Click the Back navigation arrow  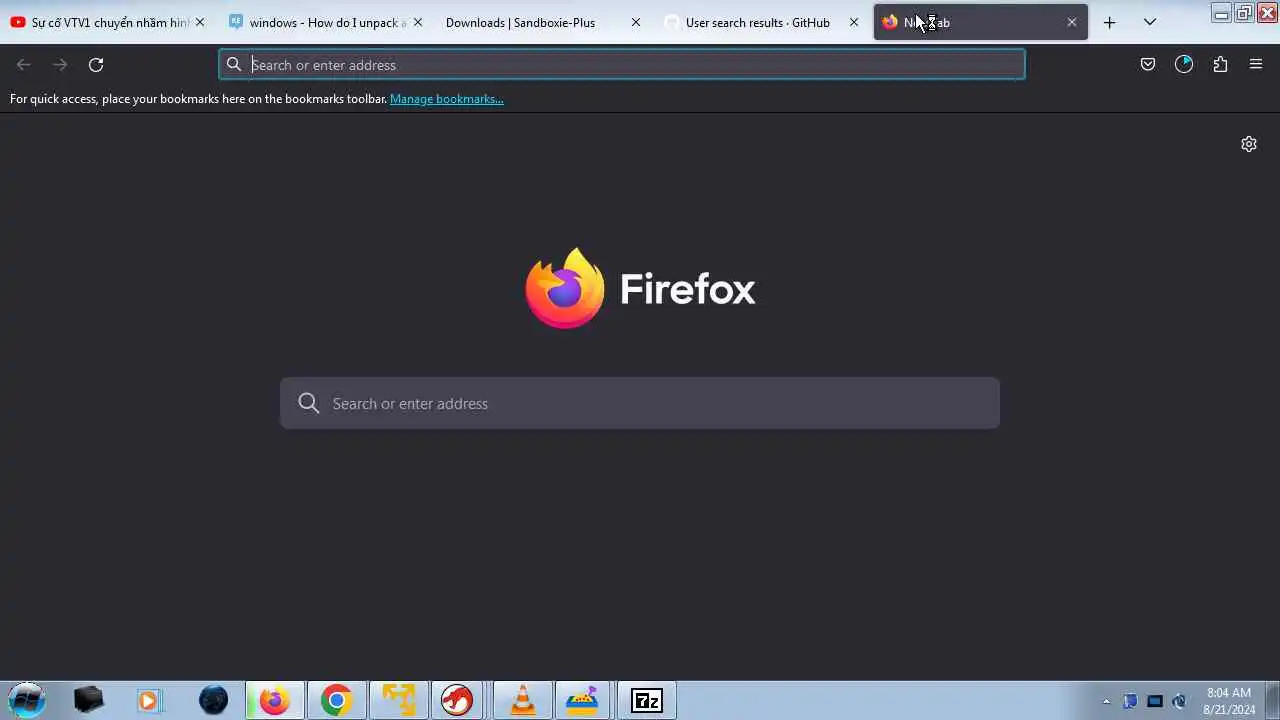24,65
